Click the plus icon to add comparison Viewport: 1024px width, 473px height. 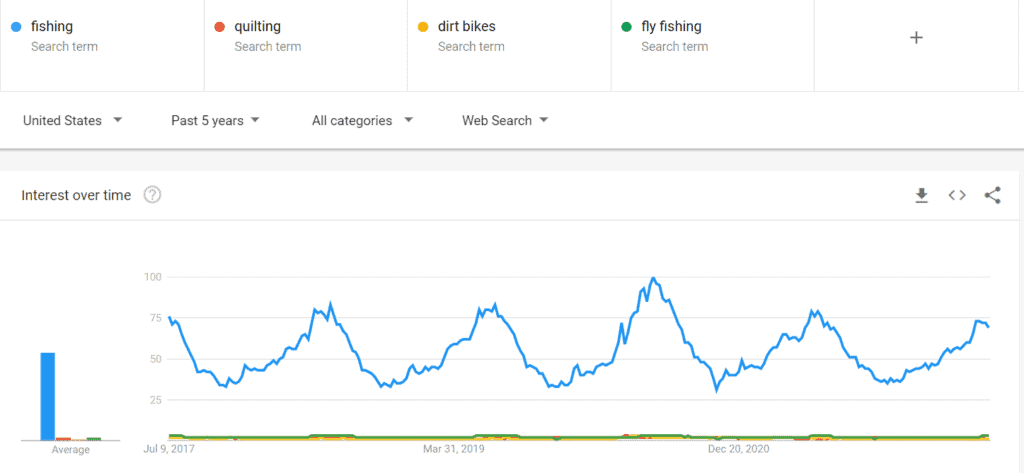pos(916,37)
